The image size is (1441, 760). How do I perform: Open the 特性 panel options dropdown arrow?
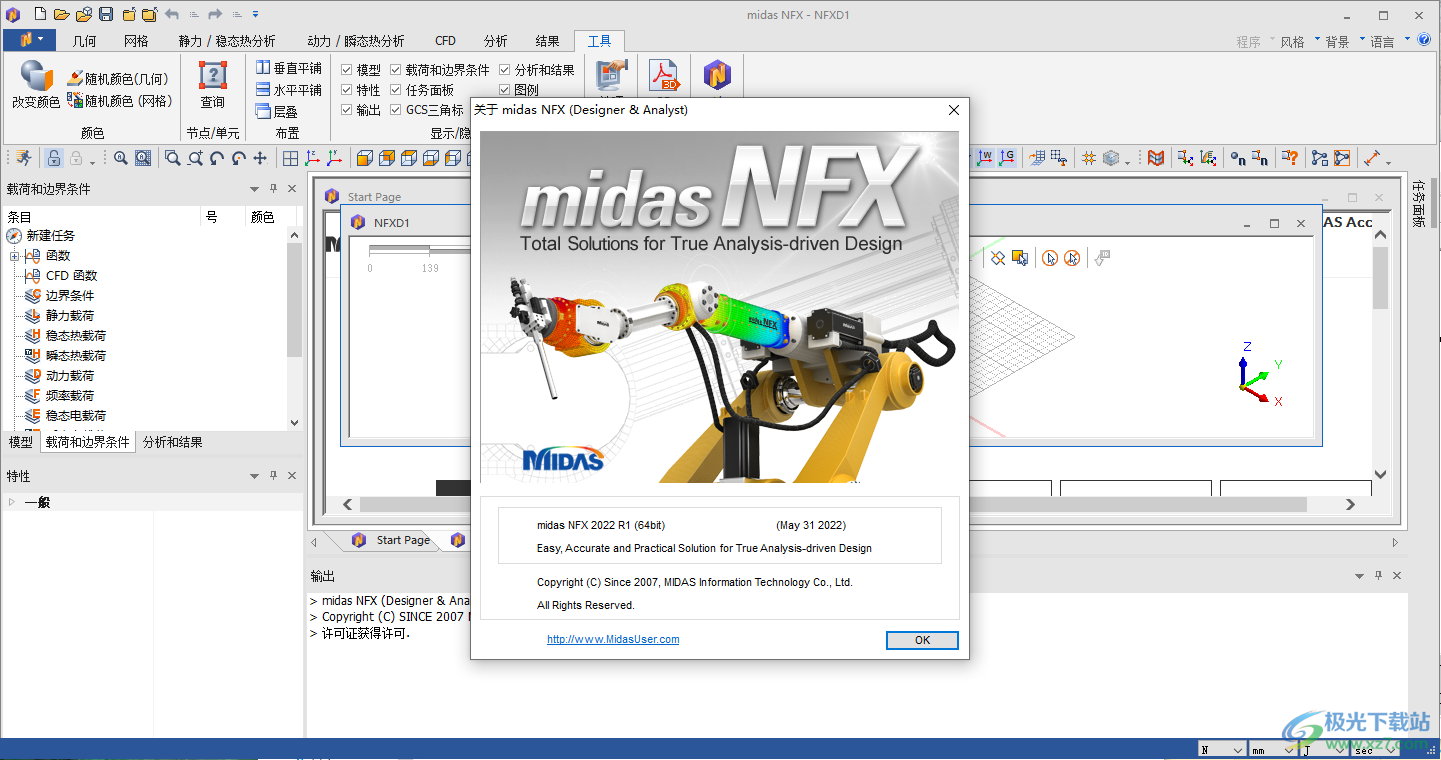[254, 476]
